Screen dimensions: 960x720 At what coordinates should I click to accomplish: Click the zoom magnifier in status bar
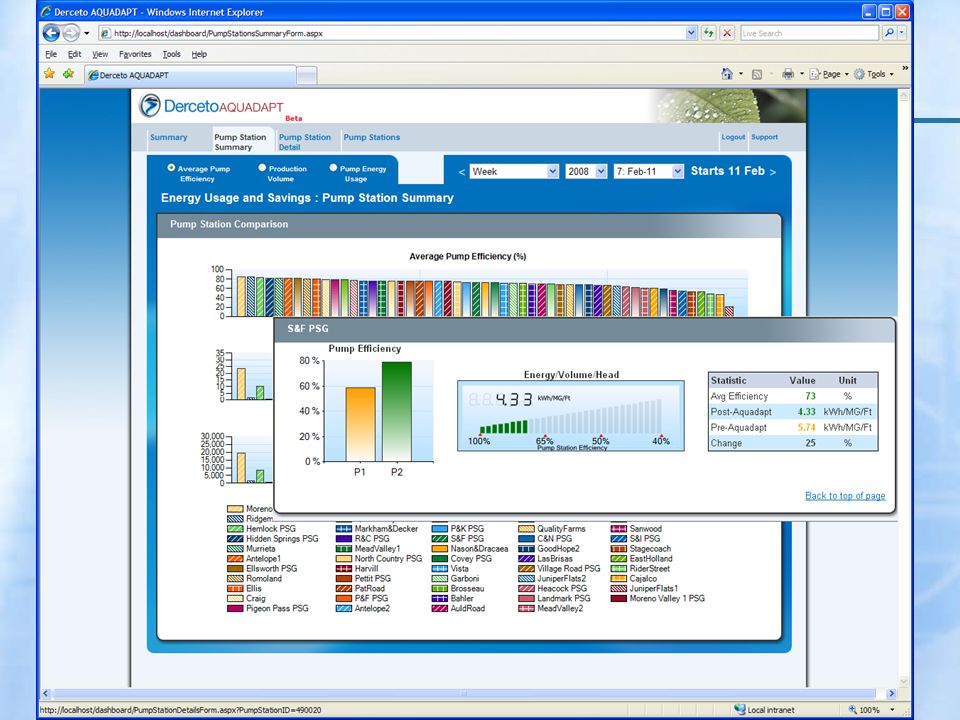(852, 710)
